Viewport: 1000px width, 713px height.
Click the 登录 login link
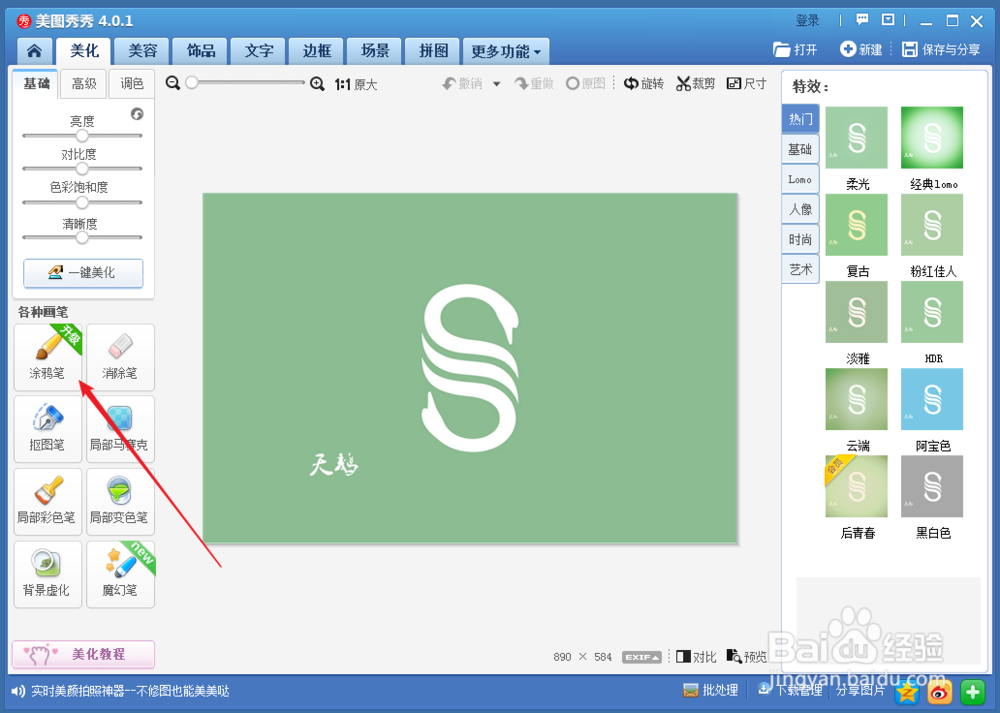(x=807, y=20)
